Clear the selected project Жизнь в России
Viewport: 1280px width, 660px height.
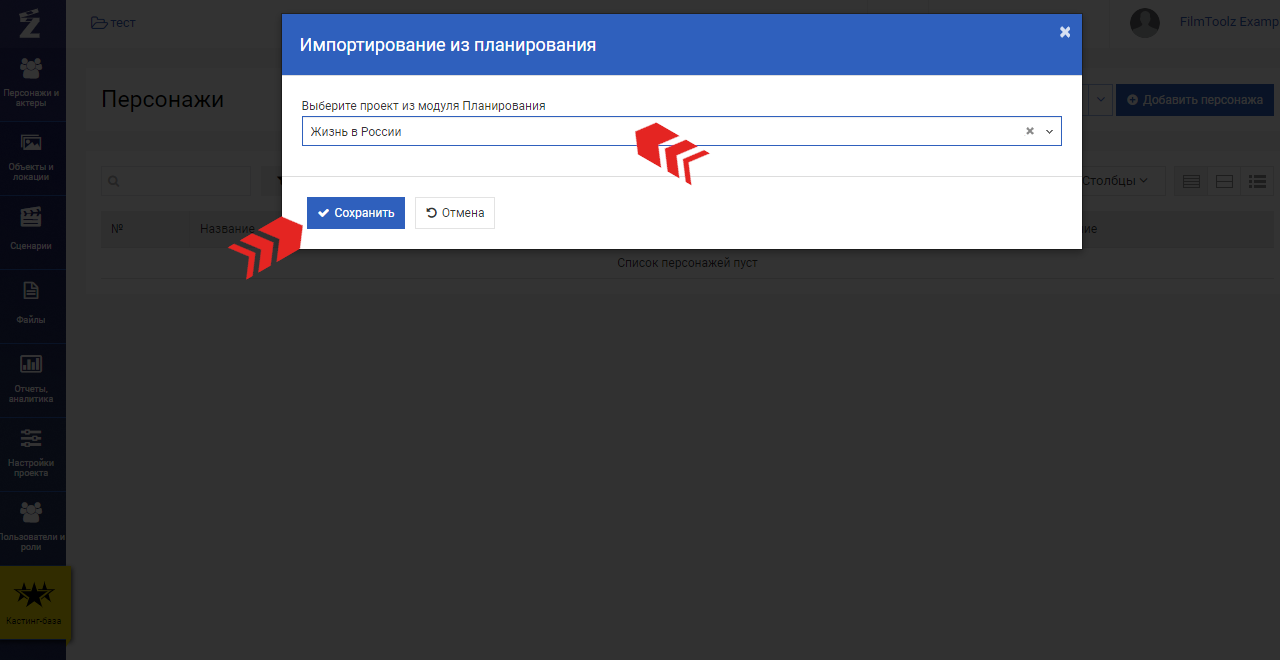pos(1030,131)
